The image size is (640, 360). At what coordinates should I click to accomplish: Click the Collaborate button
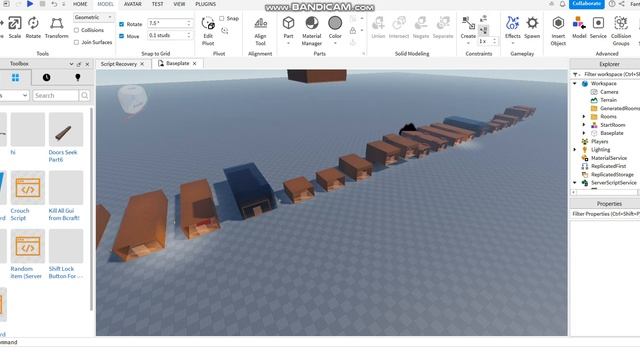(587, 4)
